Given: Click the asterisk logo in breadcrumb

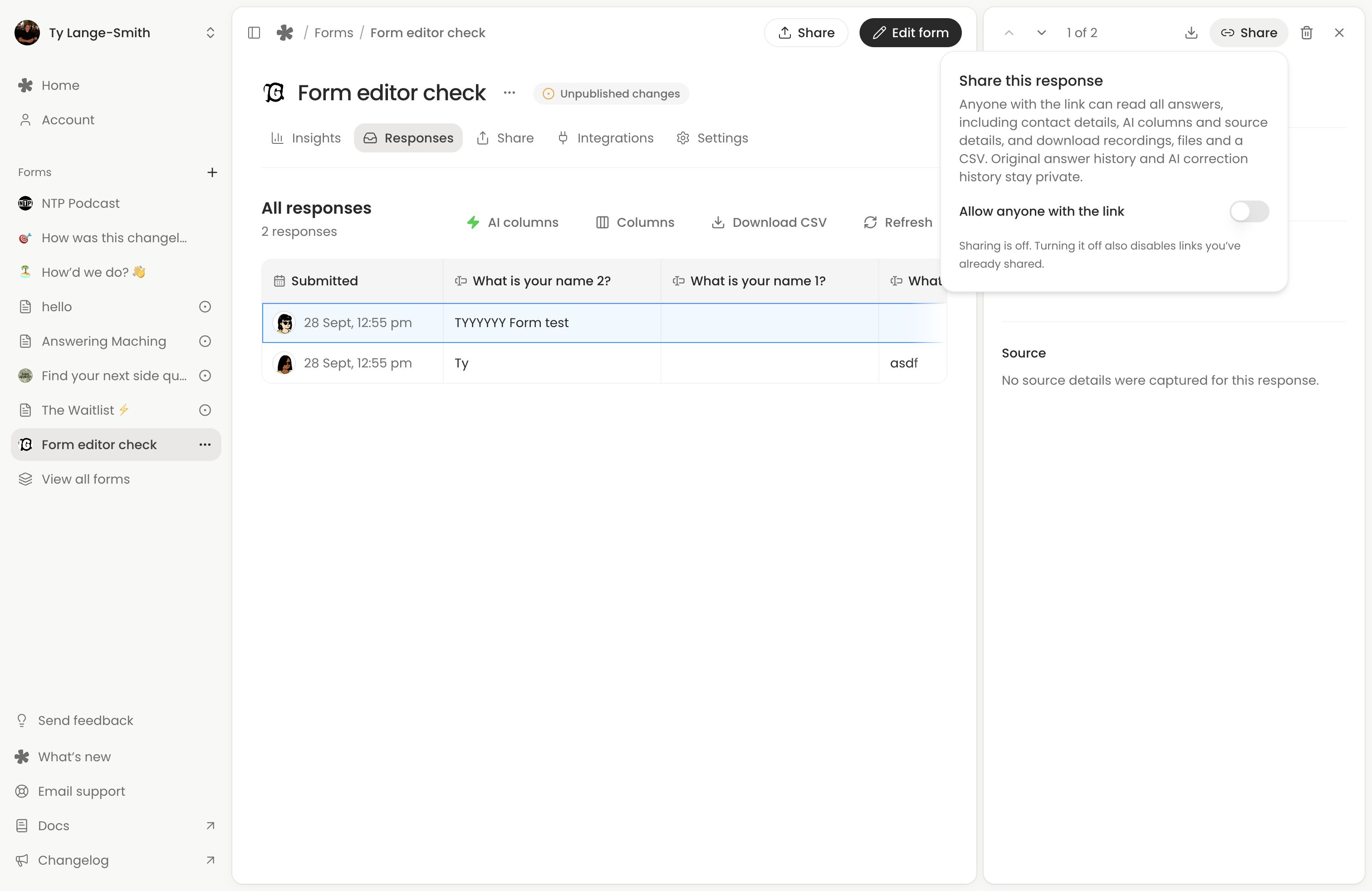Looking at the screenshot, I should point(285,33).
